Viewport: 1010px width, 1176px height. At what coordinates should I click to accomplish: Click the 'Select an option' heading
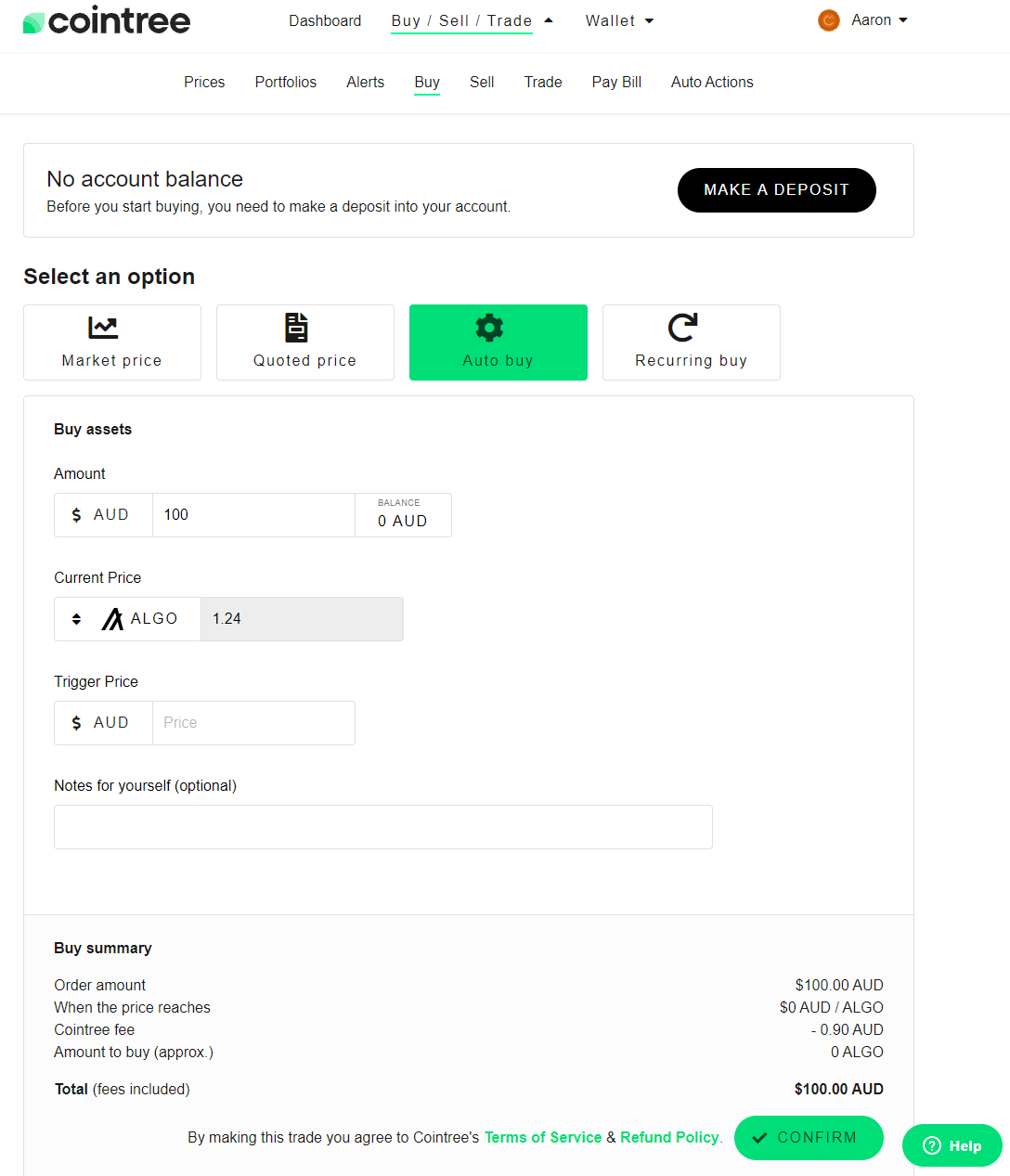110,277
